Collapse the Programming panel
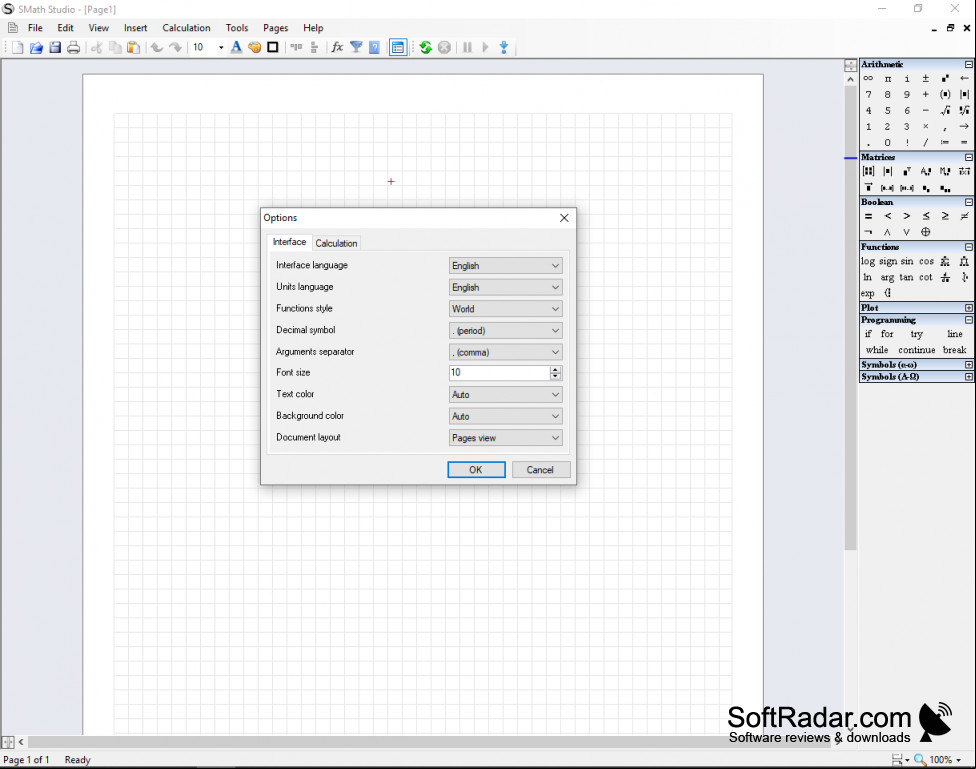Screen dimensions: 976x769 [969, 319]
